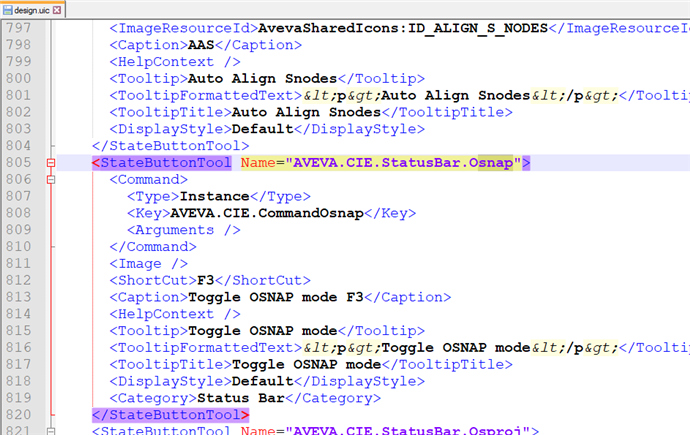This screenshot has height=435, width=690.
Task: Click the AVEVA.CIE.StatusBar.Osnap name value
Action: [x=403, y=163]
